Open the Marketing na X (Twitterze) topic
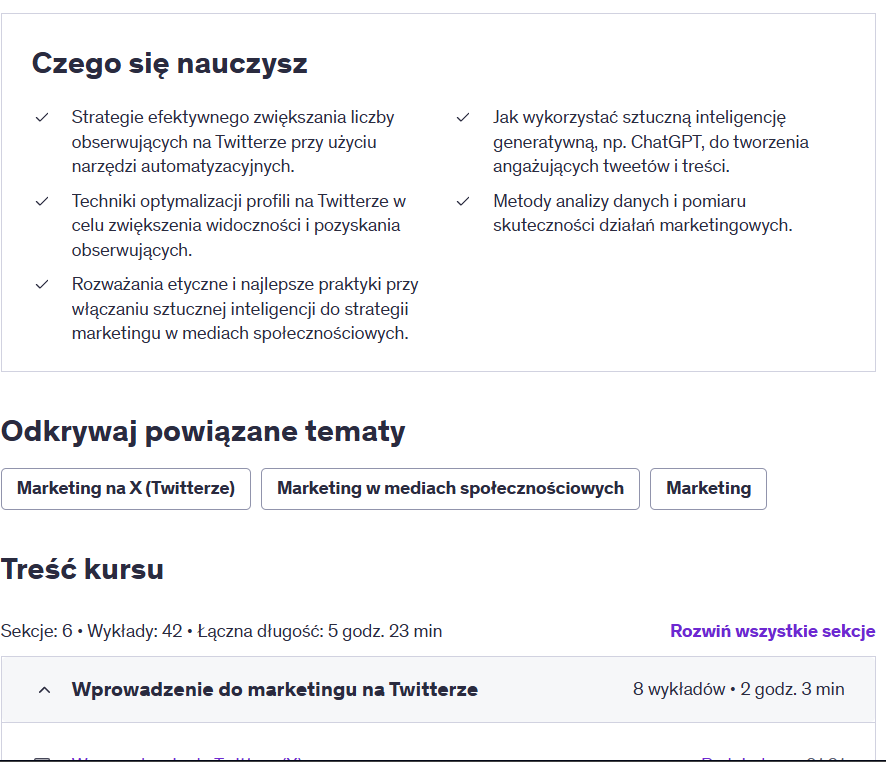Viewport: 886px width, 762px height. 126,489
